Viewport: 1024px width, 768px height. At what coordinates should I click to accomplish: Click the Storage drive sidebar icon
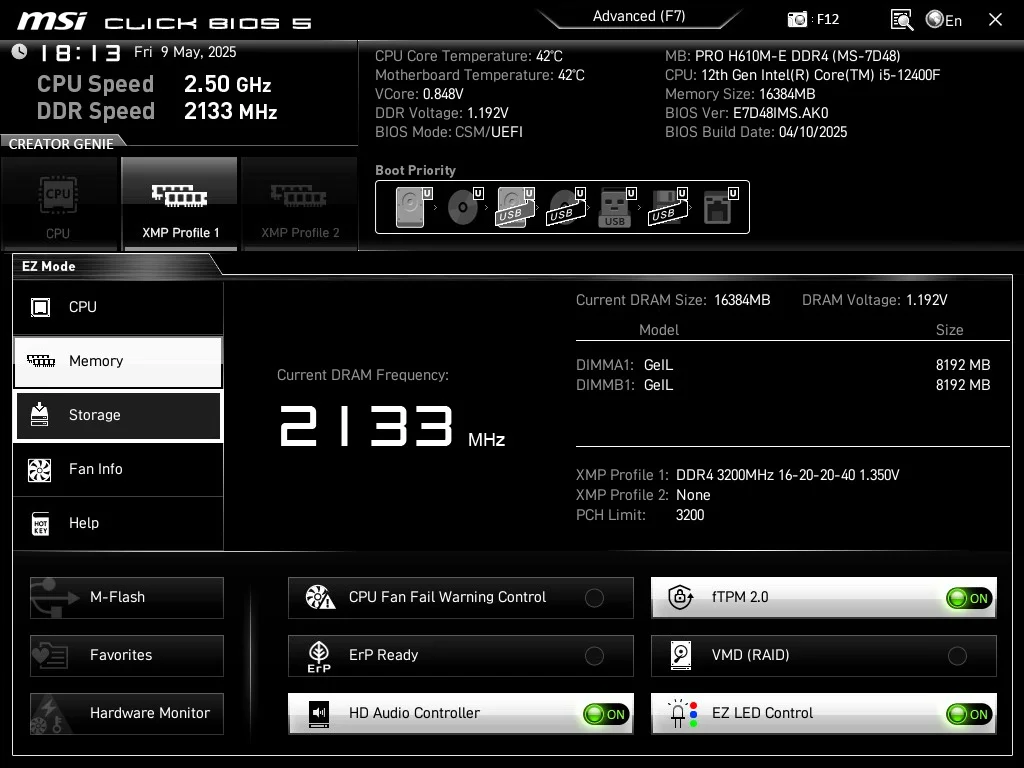click(x=40, y=415)
